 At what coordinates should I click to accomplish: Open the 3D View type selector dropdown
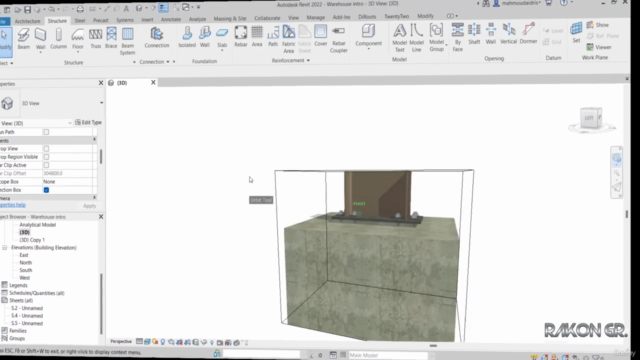(101, 103)
